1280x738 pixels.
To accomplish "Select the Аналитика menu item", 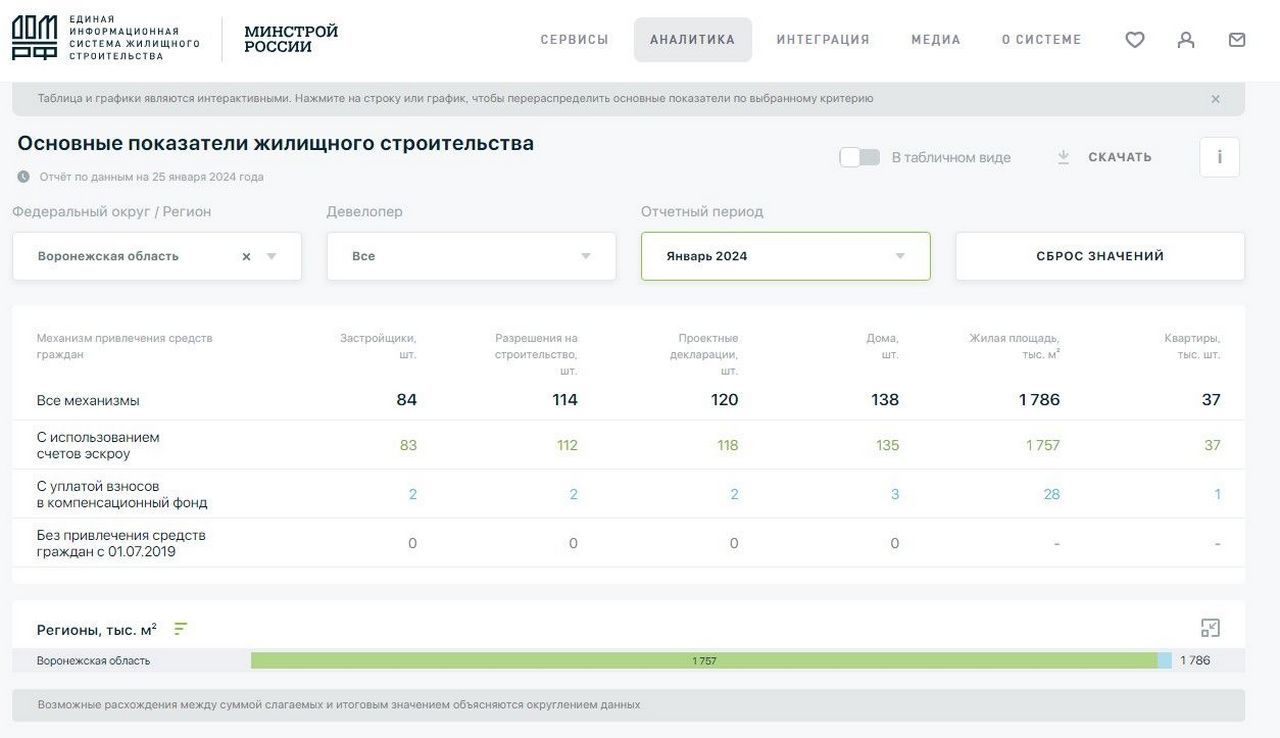I will tap(693, 40).
